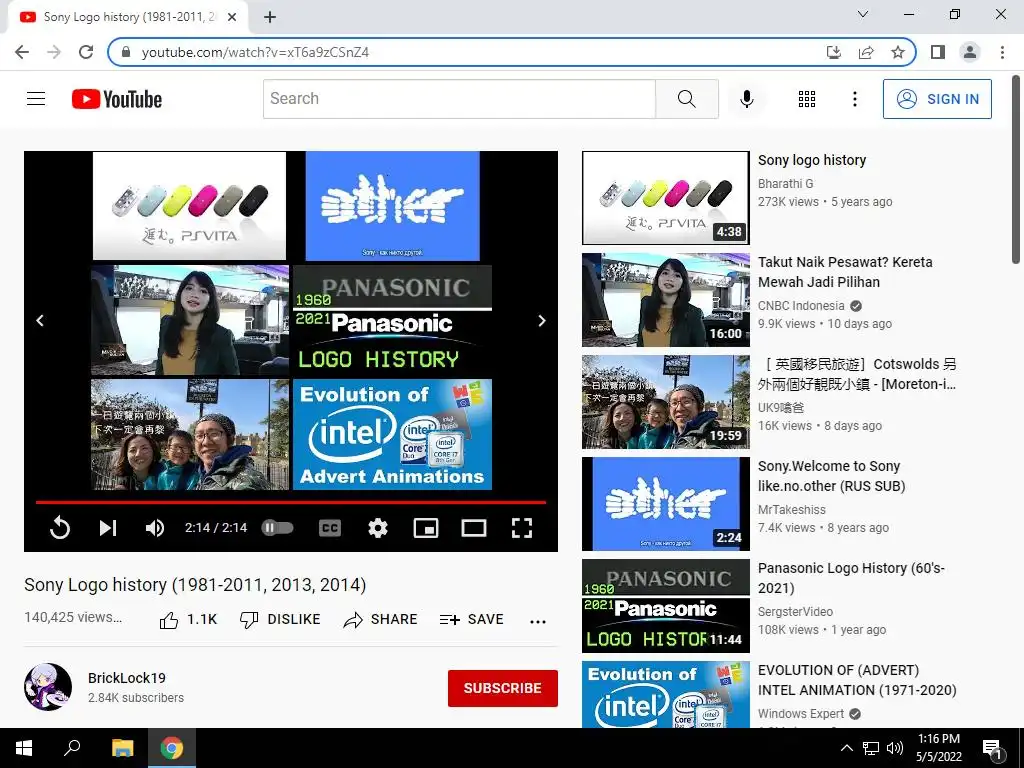Open BrickLock19 channel name link
Image resolution: width=1024 pixels, height=768 pixels.
tap(127, 678)
